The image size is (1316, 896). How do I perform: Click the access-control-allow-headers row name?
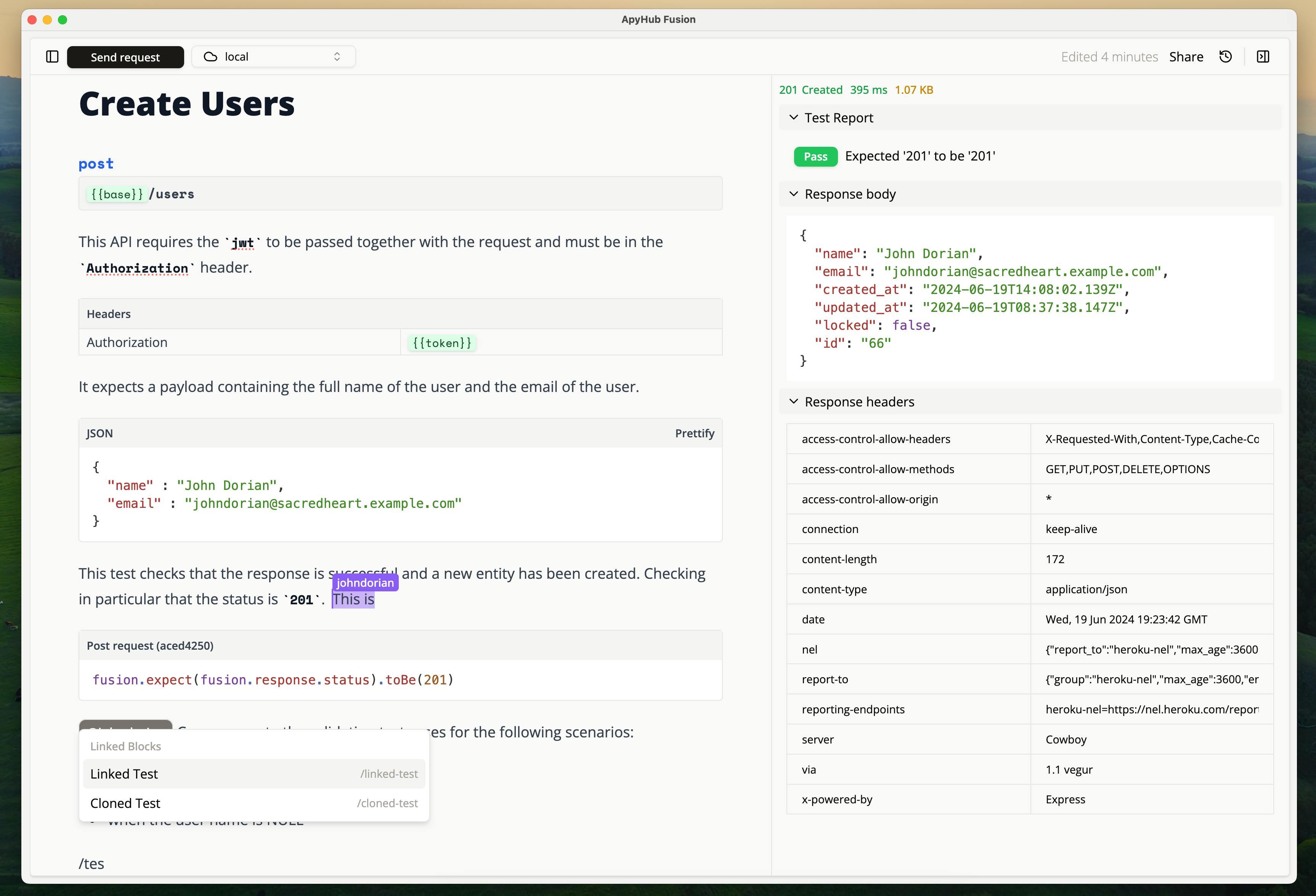point(876,439)
